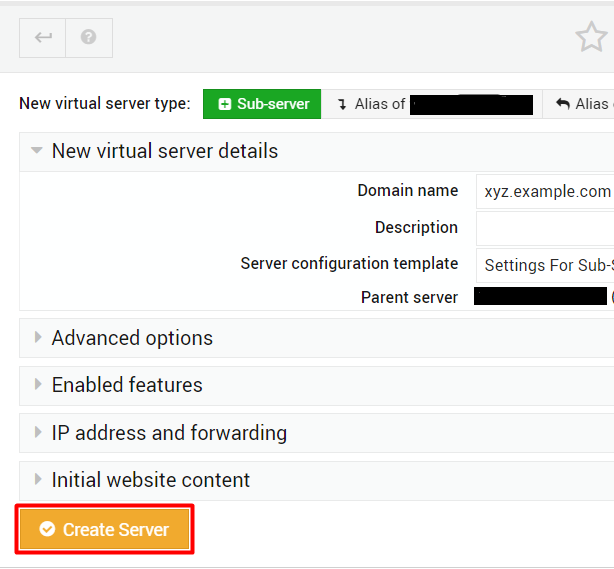Image resolution: width=614 pixels, height=569 pixels.
Task: Click the New virtual server type label
Action: pos(105,104)
